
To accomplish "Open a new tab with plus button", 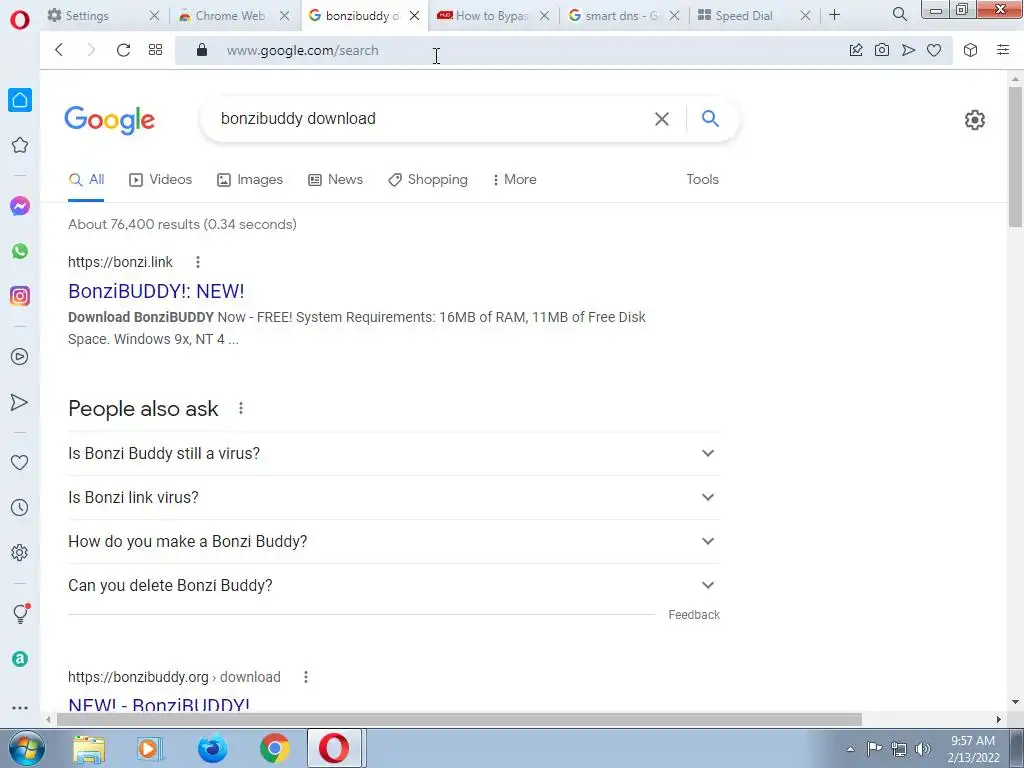I will (834, 14).
